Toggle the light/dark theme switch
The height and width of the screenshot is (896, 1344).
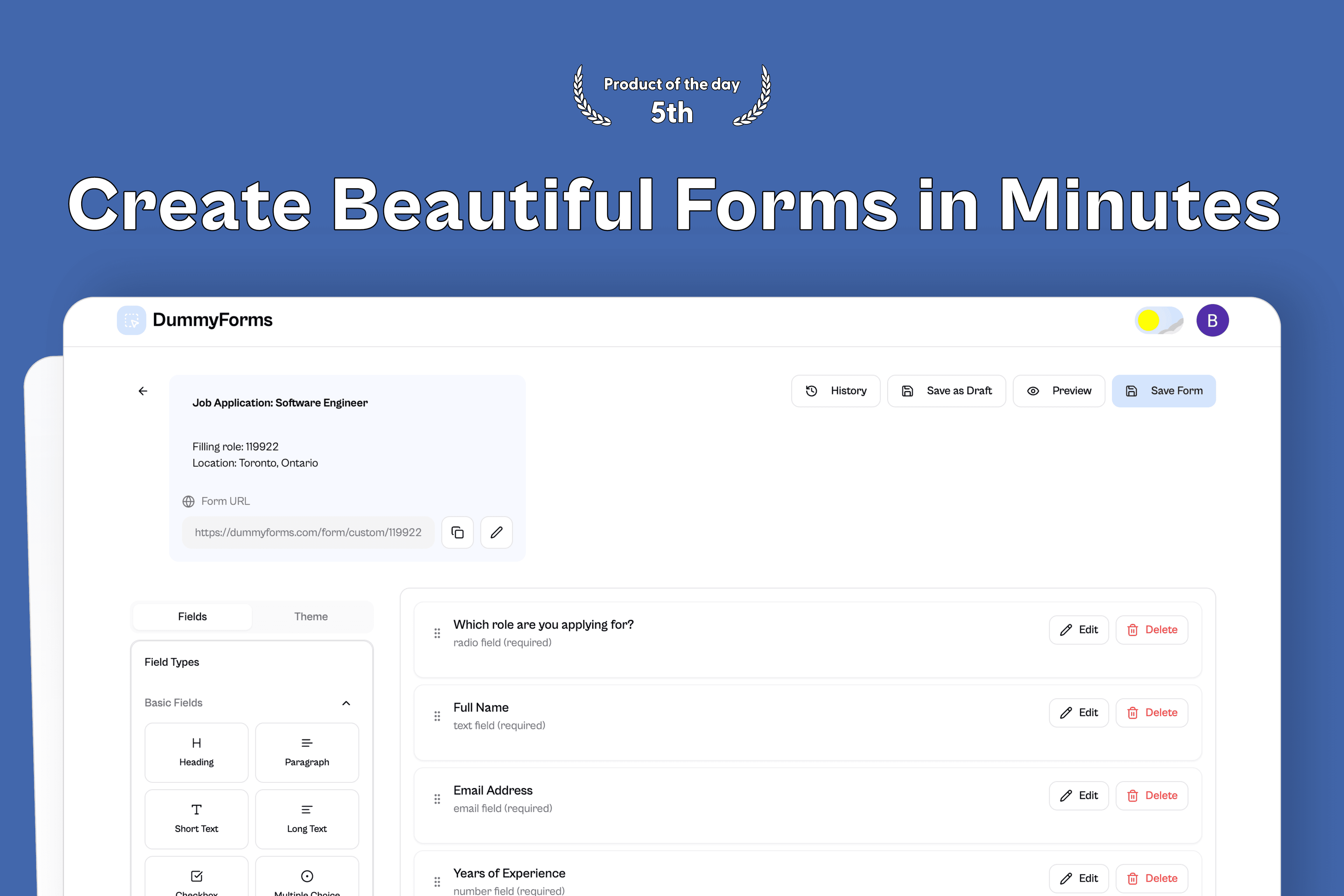[x=1159, y=320]
